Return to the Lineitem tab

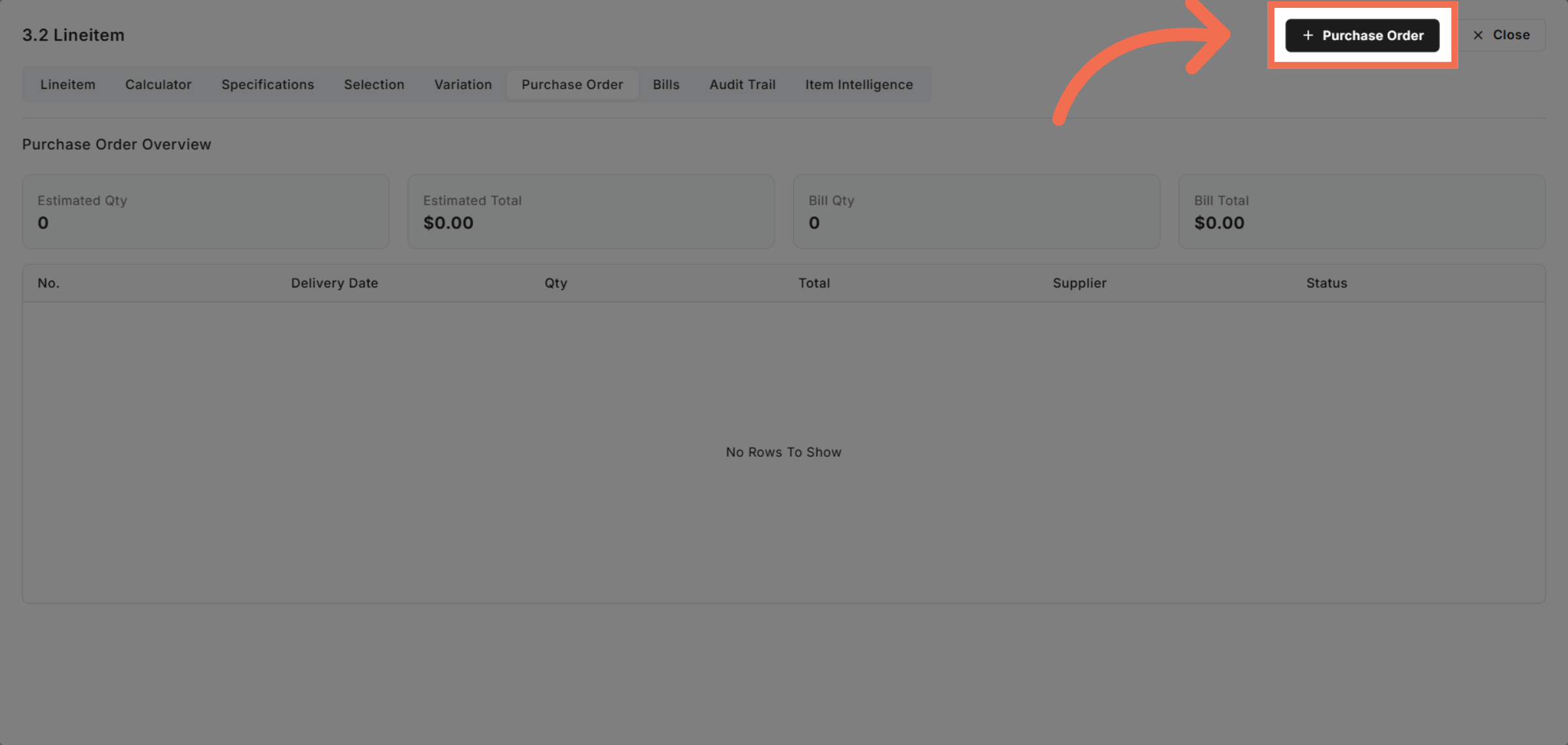(x=68, y=84)
